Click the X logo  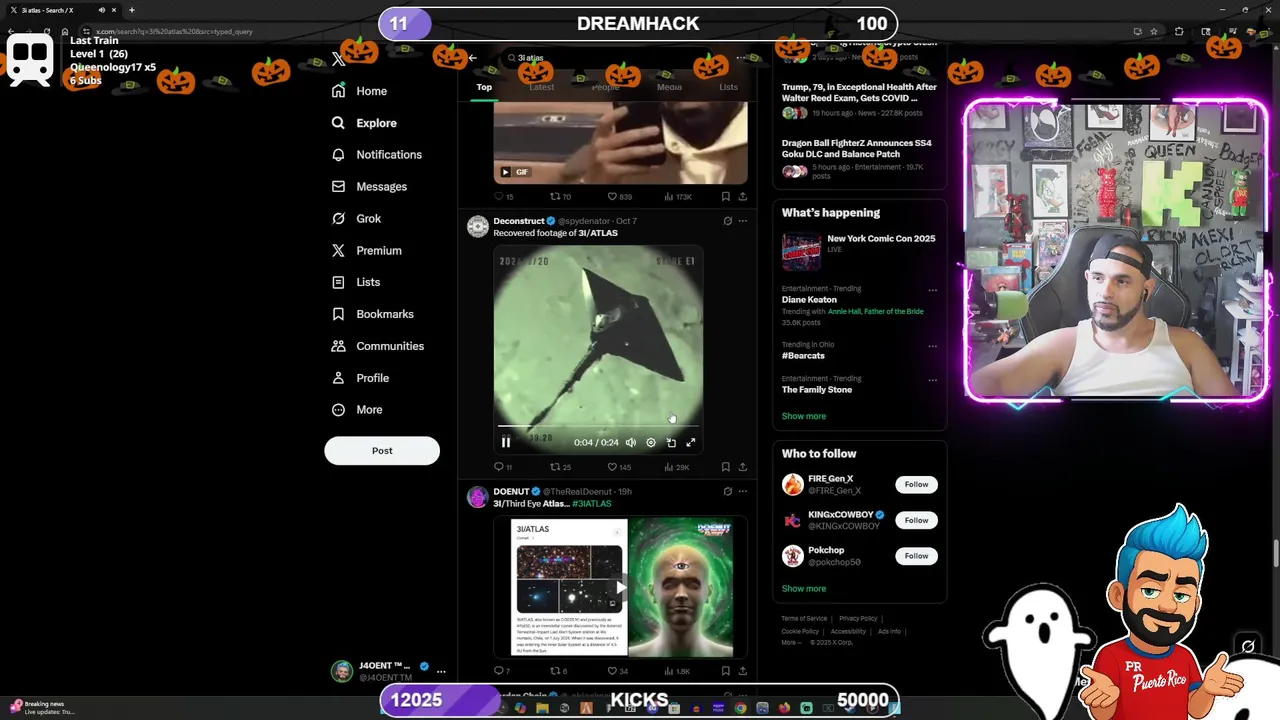tap(338, 59)
